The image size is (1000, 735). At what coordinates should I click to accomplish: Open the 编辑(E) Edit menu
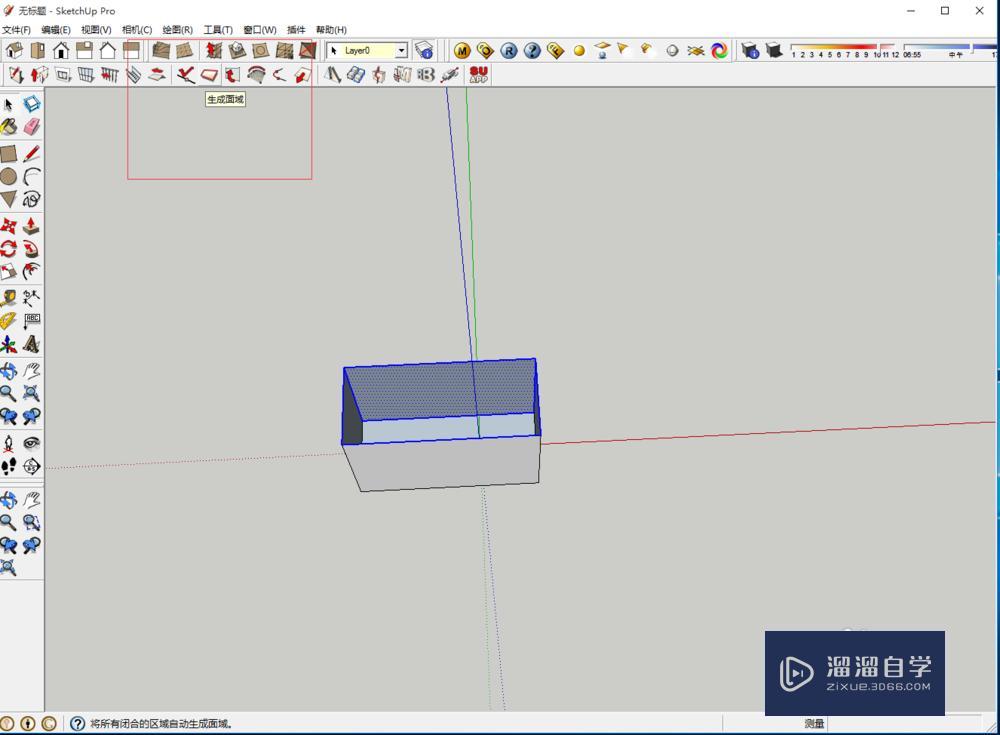[x=56, y=30]
